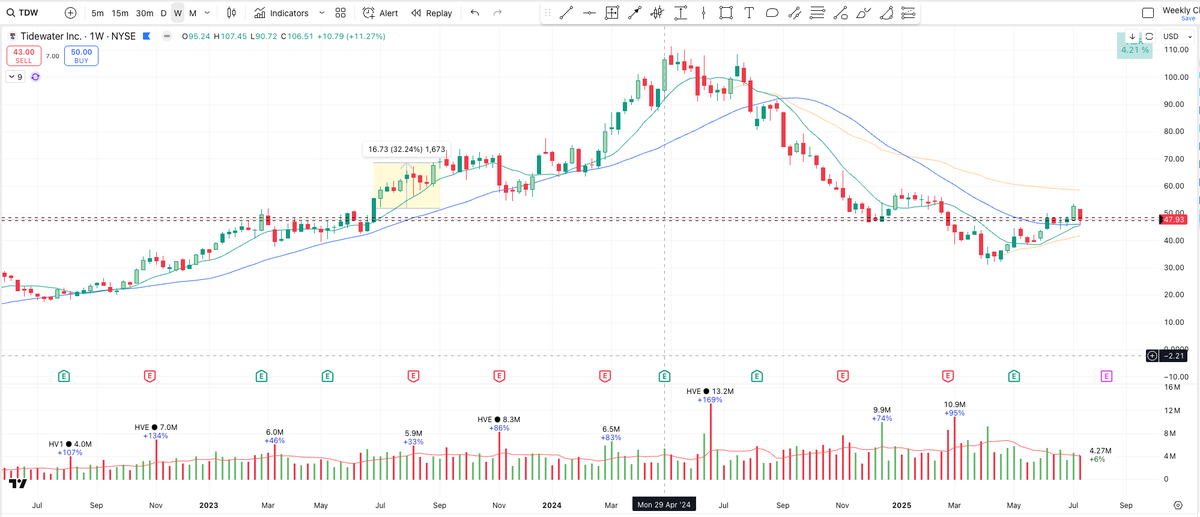1200x517 pixels.
Task: Select the monthly M timeframe
Action: (192, 13)
